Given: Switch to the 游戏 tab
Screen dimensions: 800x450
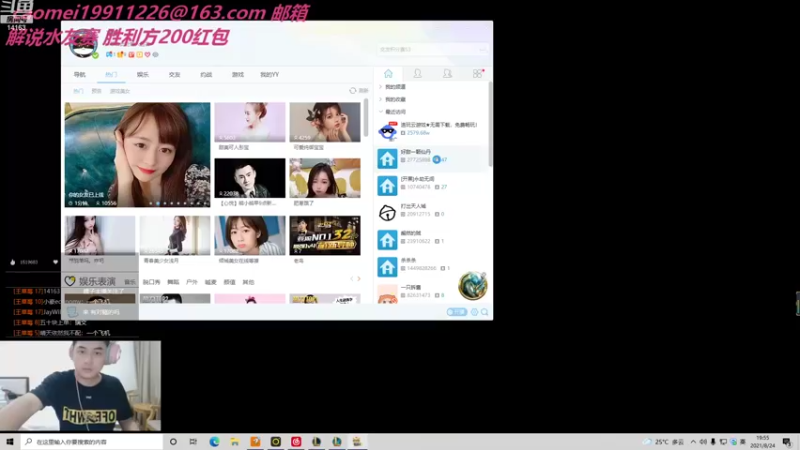Looking at the screenshot, I should 238,74.
